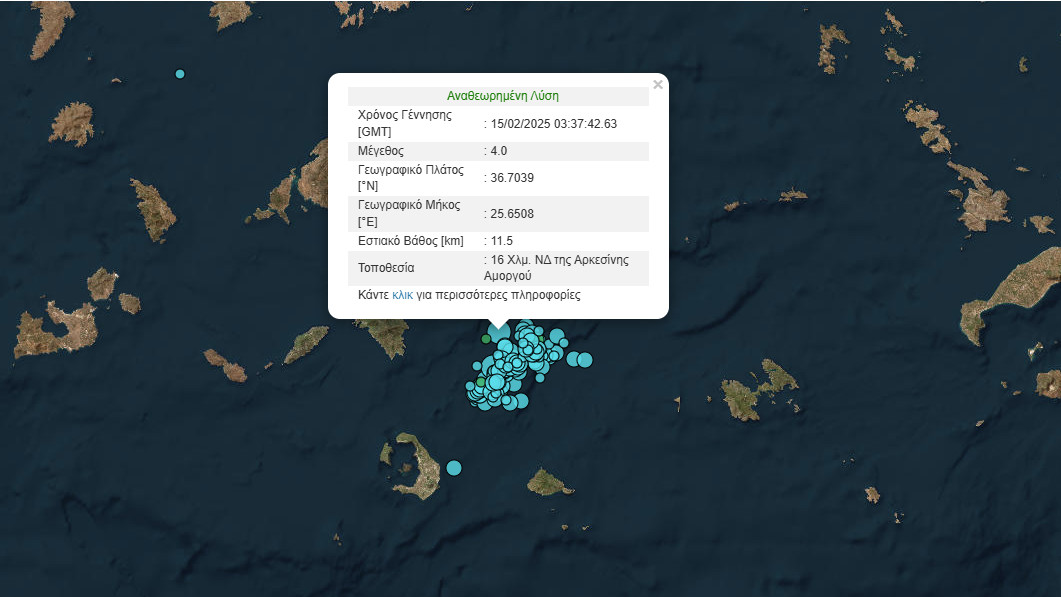Click the 'Αναθεωρημένη Λύση' popup header
This screenshot has height=597, width=1061.
[502, 96]
